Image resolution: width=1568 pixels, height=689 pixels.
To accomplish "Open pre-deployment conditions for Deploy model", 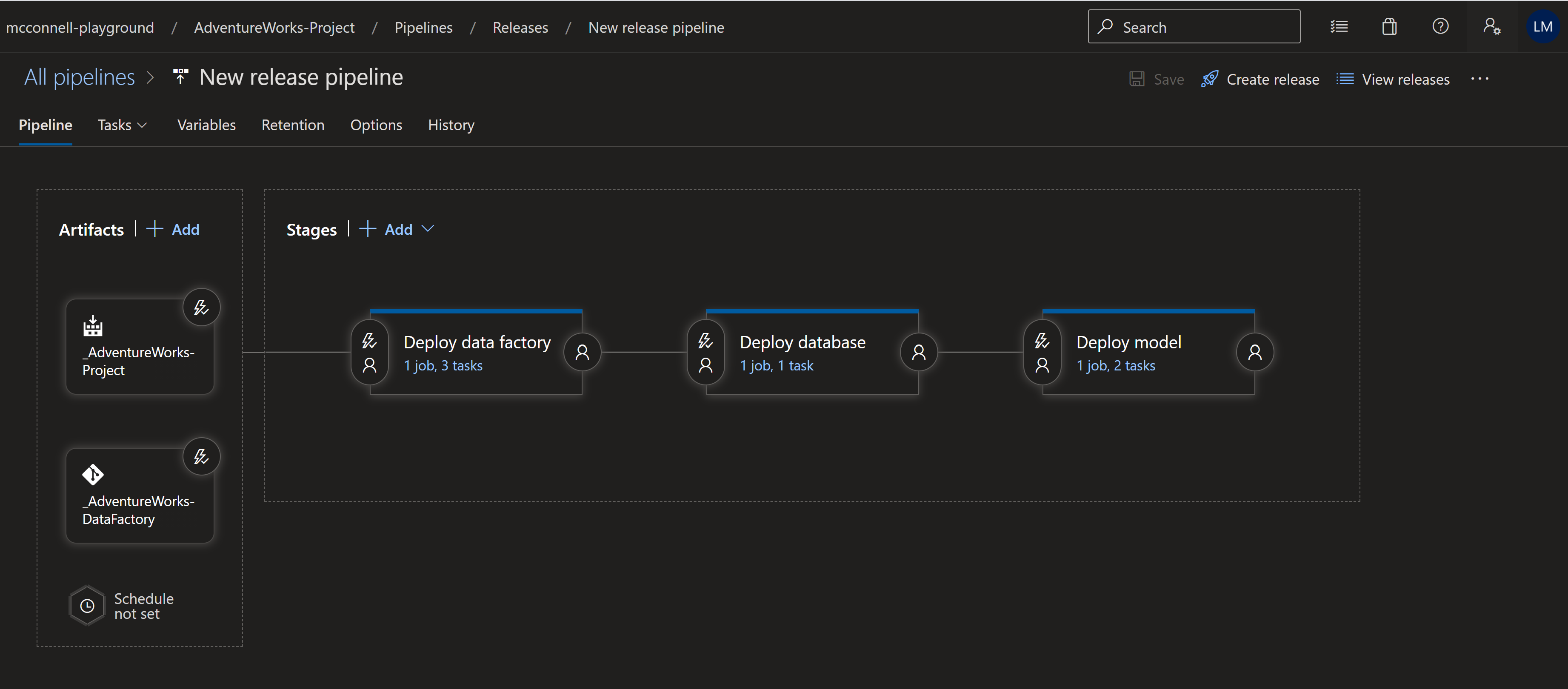I will pyautogui.click(x=1042, y=353).
